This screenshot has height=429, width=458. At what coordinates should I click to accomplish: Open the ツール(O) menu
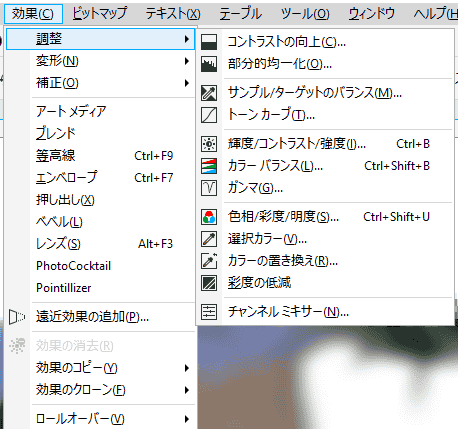point(305,14)
